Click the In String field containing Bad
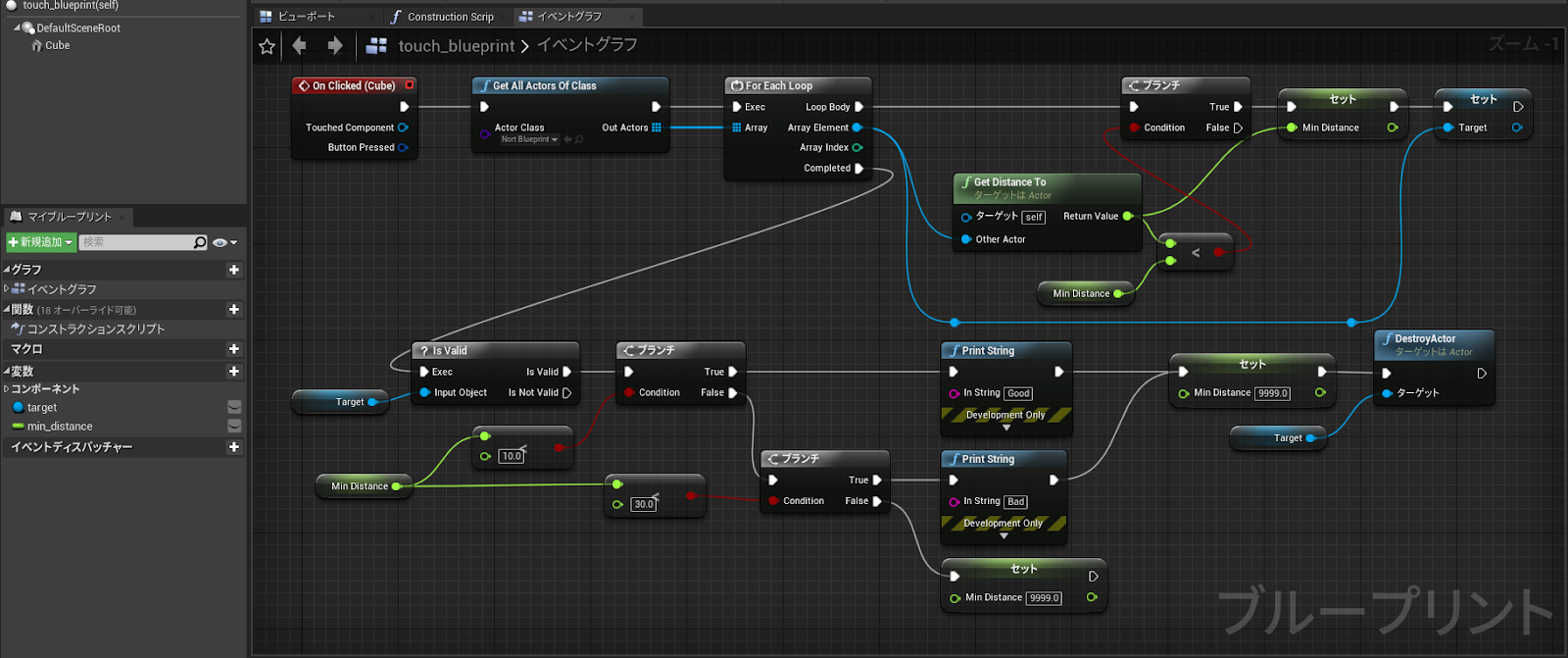 [x=1015, y=502]
